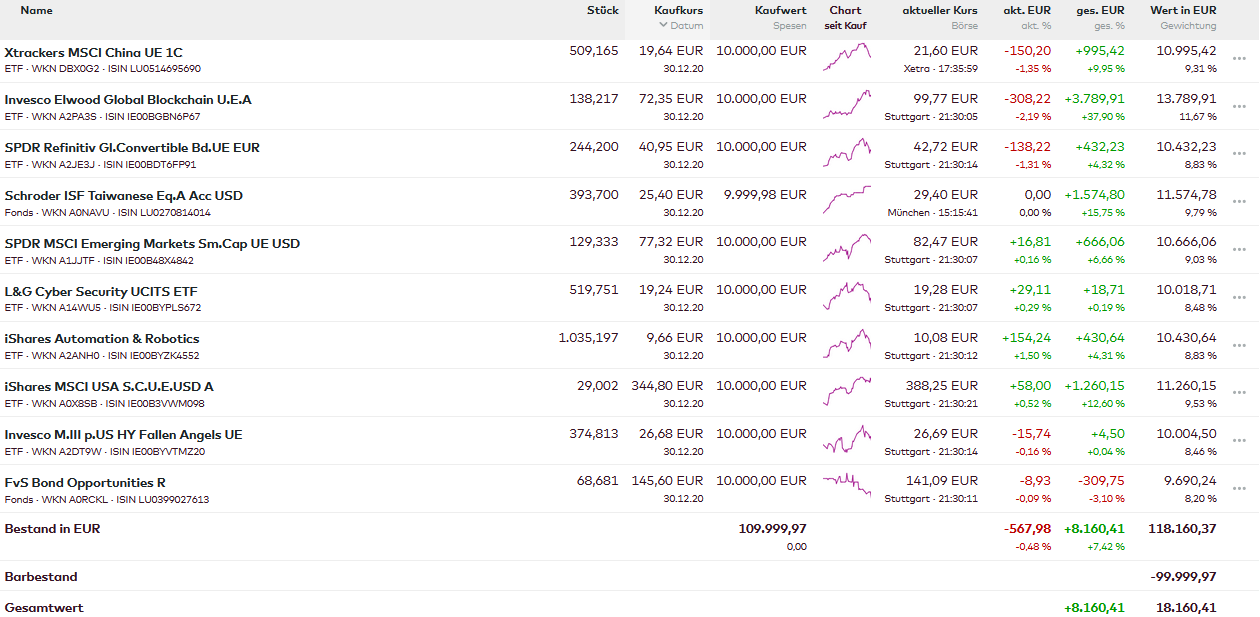Click the Invesco Elwood Blockchain mini chart
Viewport: 1260px width, 617px height.
[x=846, y=105]
